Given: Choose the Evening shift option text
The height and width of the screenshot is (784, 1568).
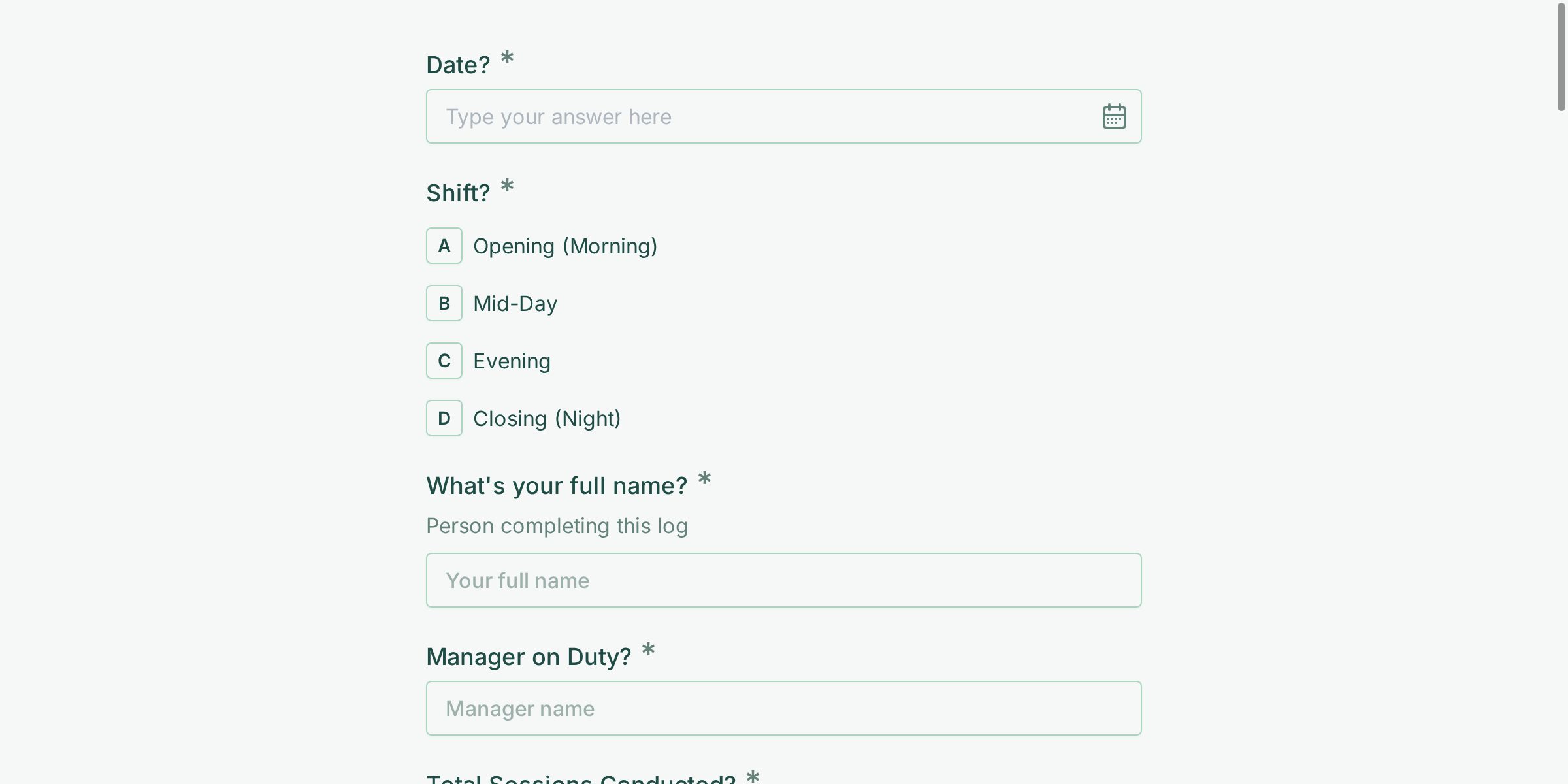Looking at the screenshot, I should [x=512, y=361].
